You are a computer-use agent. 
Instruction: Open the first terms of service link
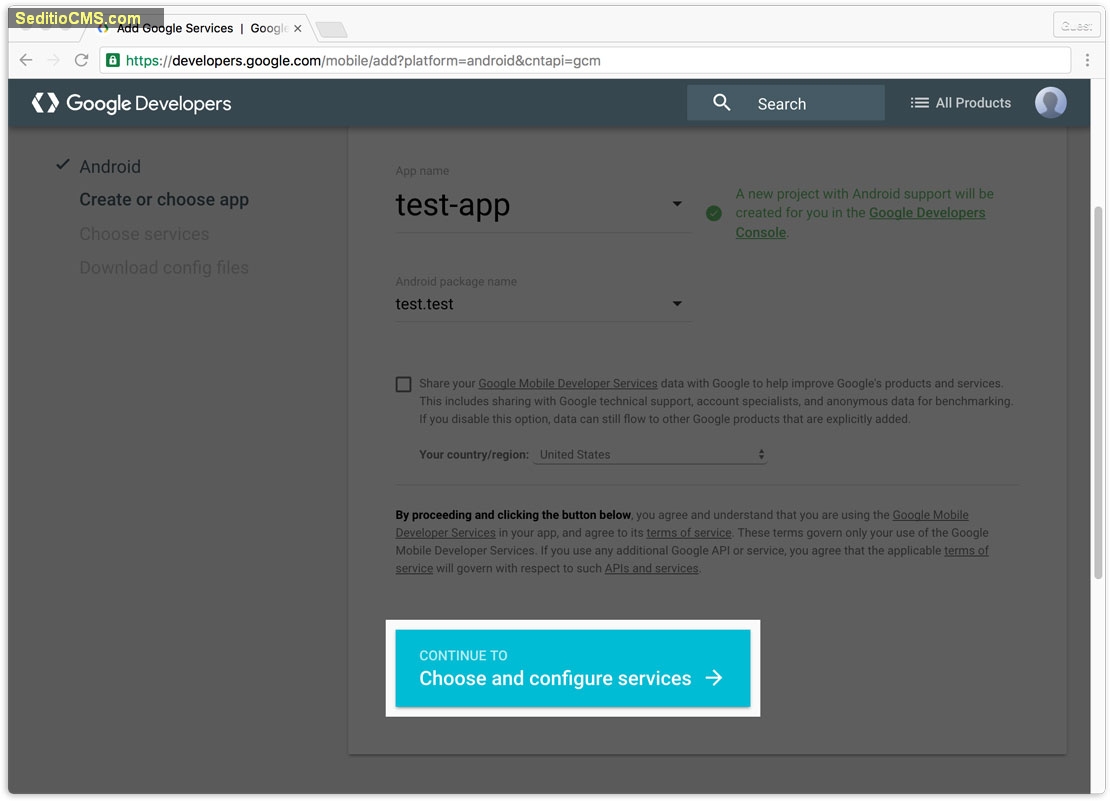point(689,533)
